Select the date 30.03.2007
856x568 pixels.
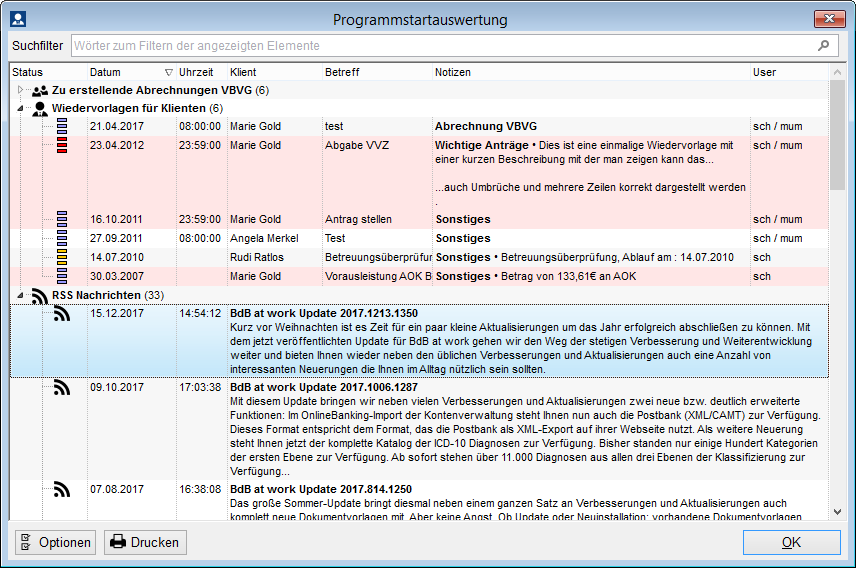pos(117,276)
